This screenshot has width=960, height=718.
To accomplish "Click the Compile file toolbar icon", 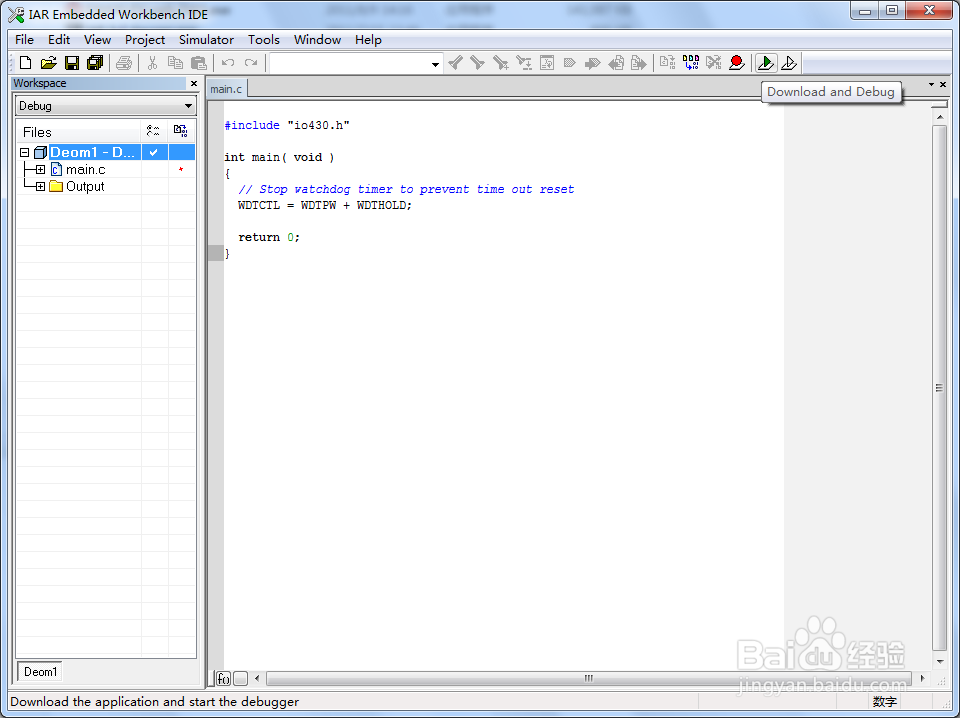I will click(667, 62).
